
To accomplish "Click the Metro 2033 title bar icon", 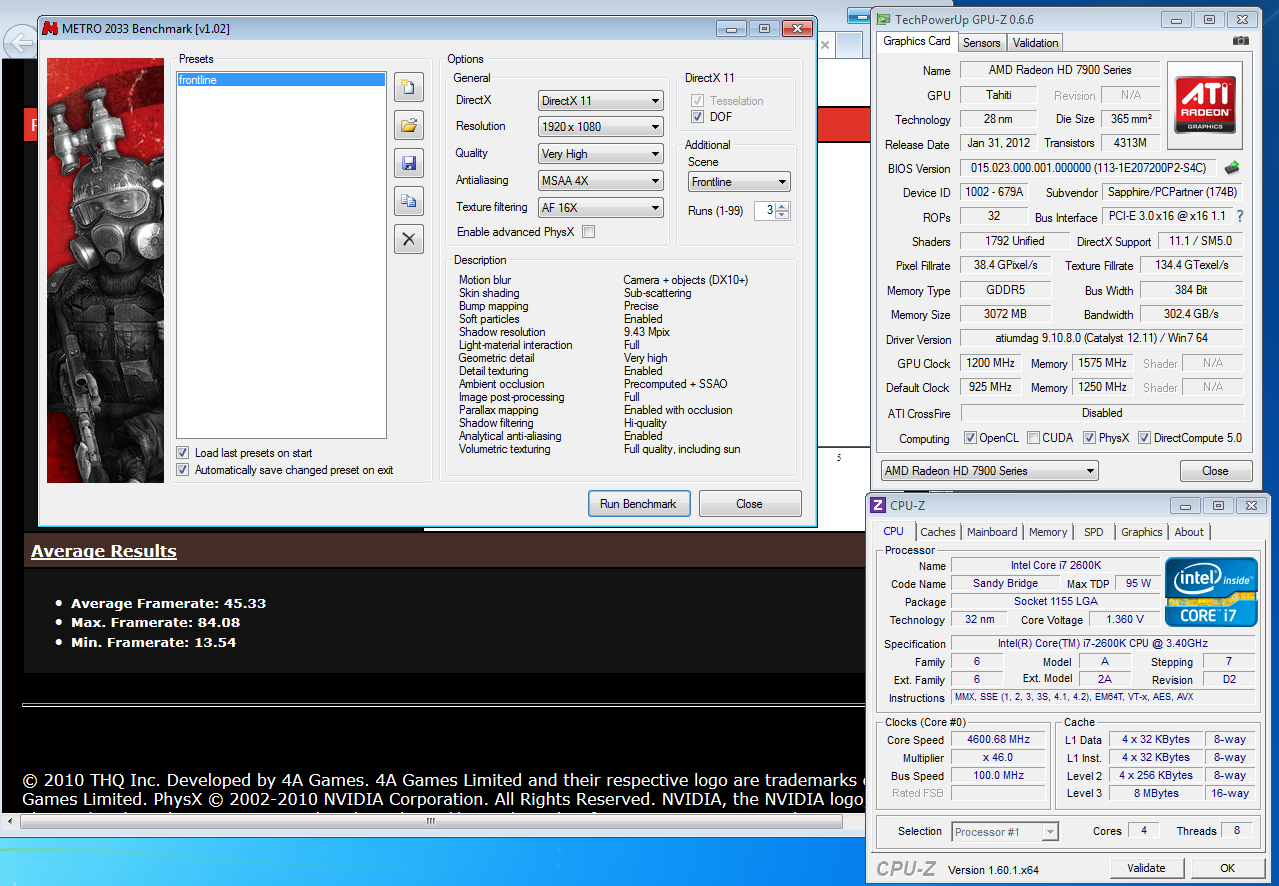I will point(50,28).
